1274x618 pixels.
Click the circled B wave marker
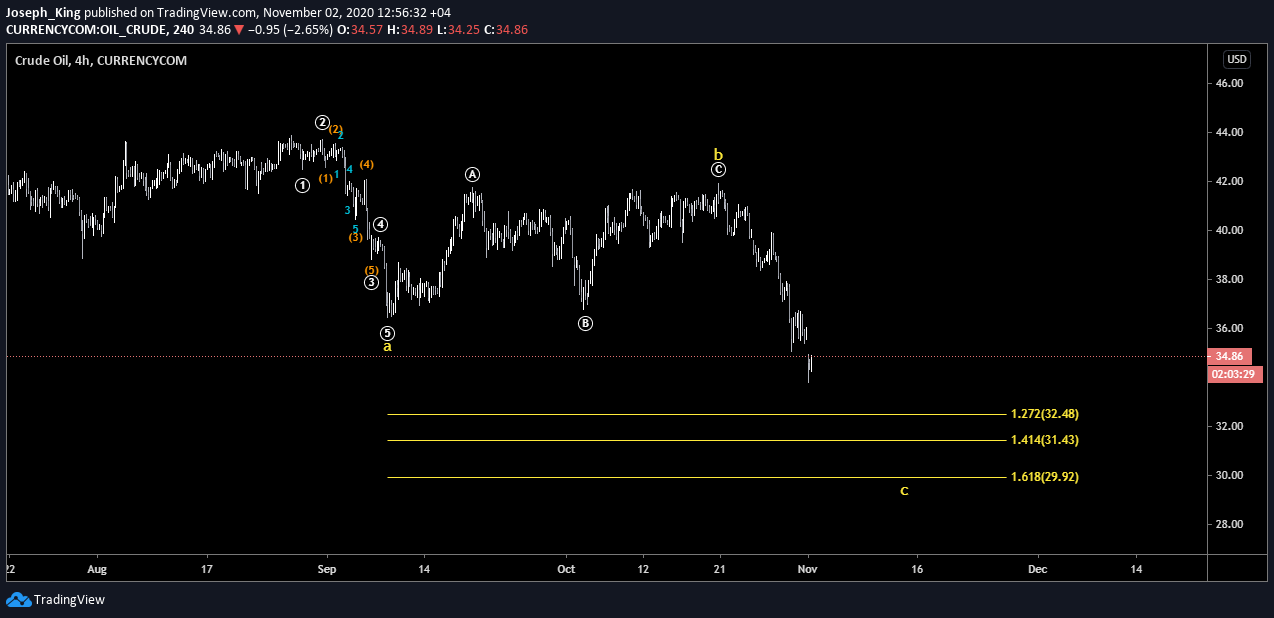pyautogui.click(x=586, y=323)
